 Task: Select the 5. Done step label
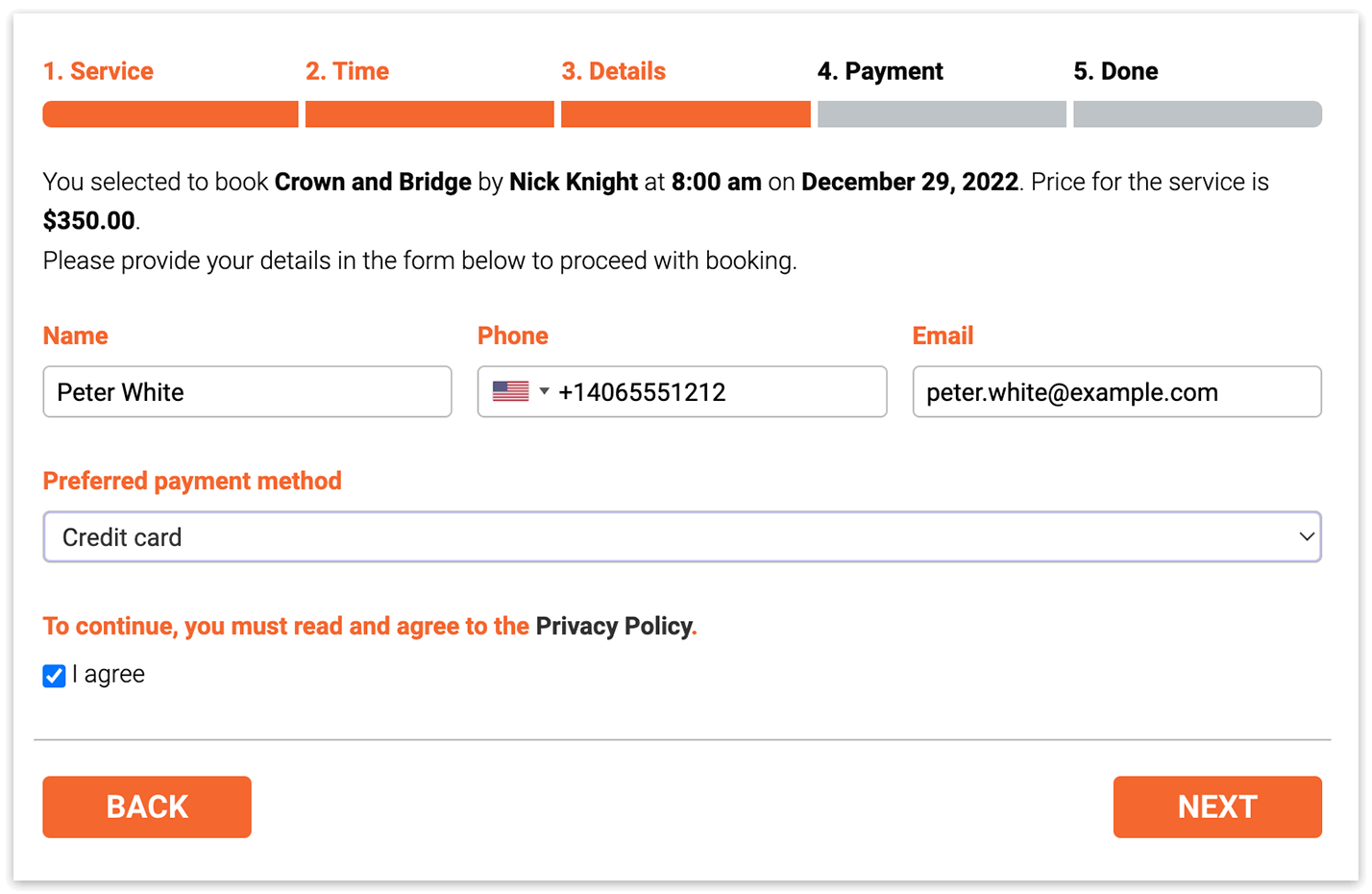[x=1115, y=71]
